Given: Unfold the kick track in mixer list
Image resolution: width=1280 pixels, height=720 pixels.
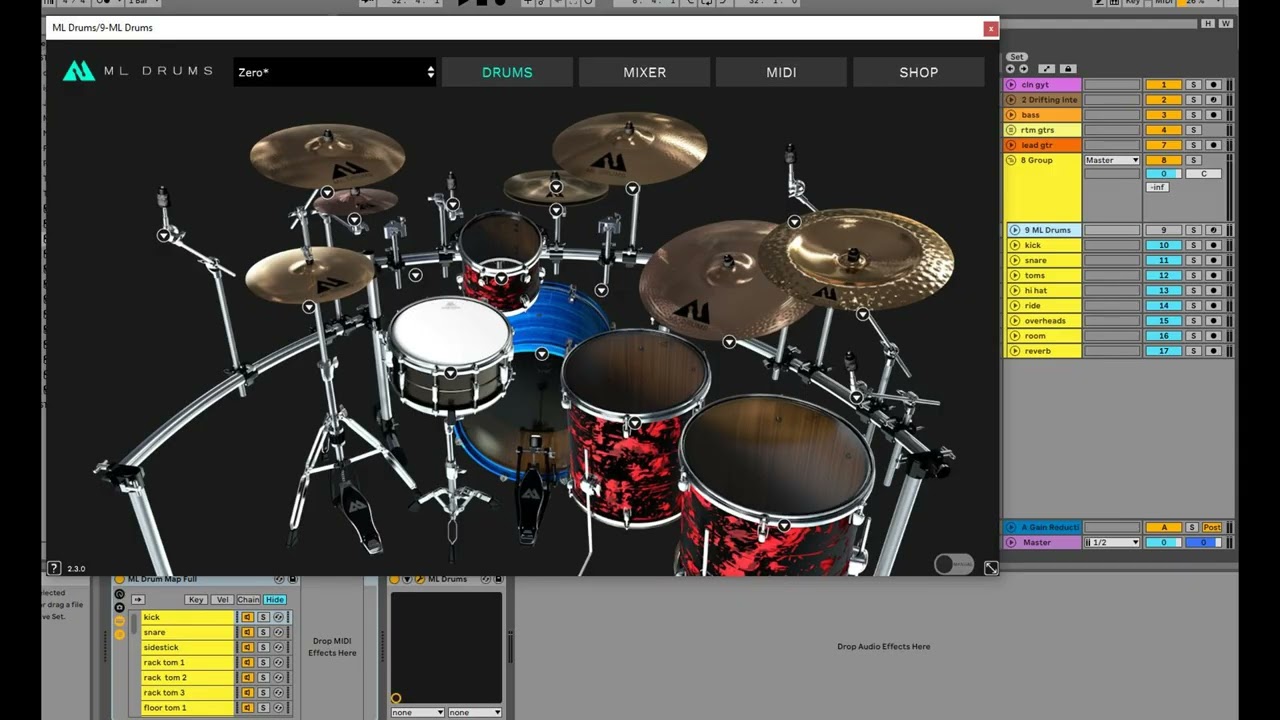Looking at the screenshot, I should pos(1015,245).
